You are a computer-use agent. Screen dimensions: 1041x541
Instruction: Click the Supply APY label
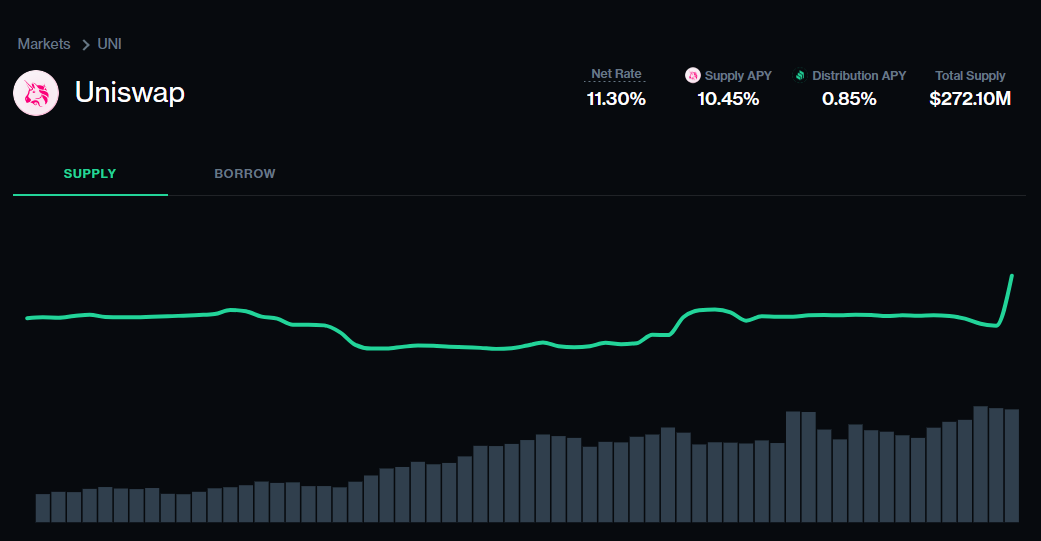click(x=738, y=76)
